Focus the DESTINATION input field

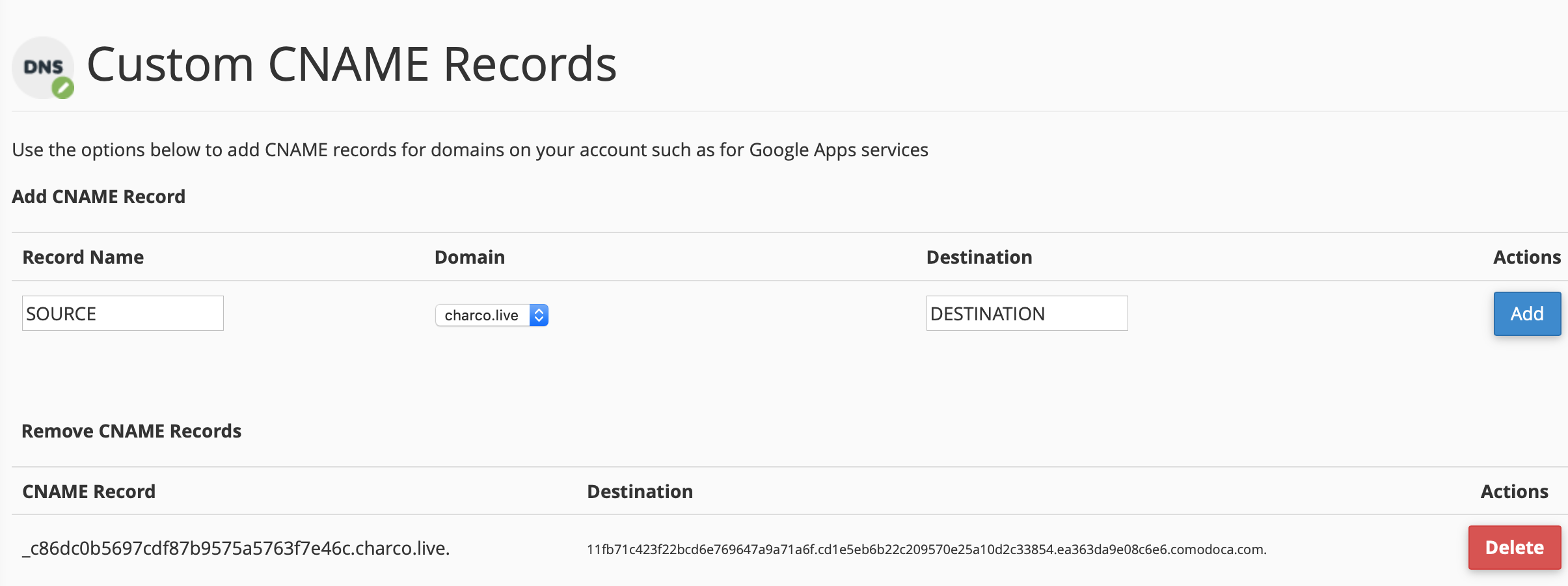(x=1026, y=313)
